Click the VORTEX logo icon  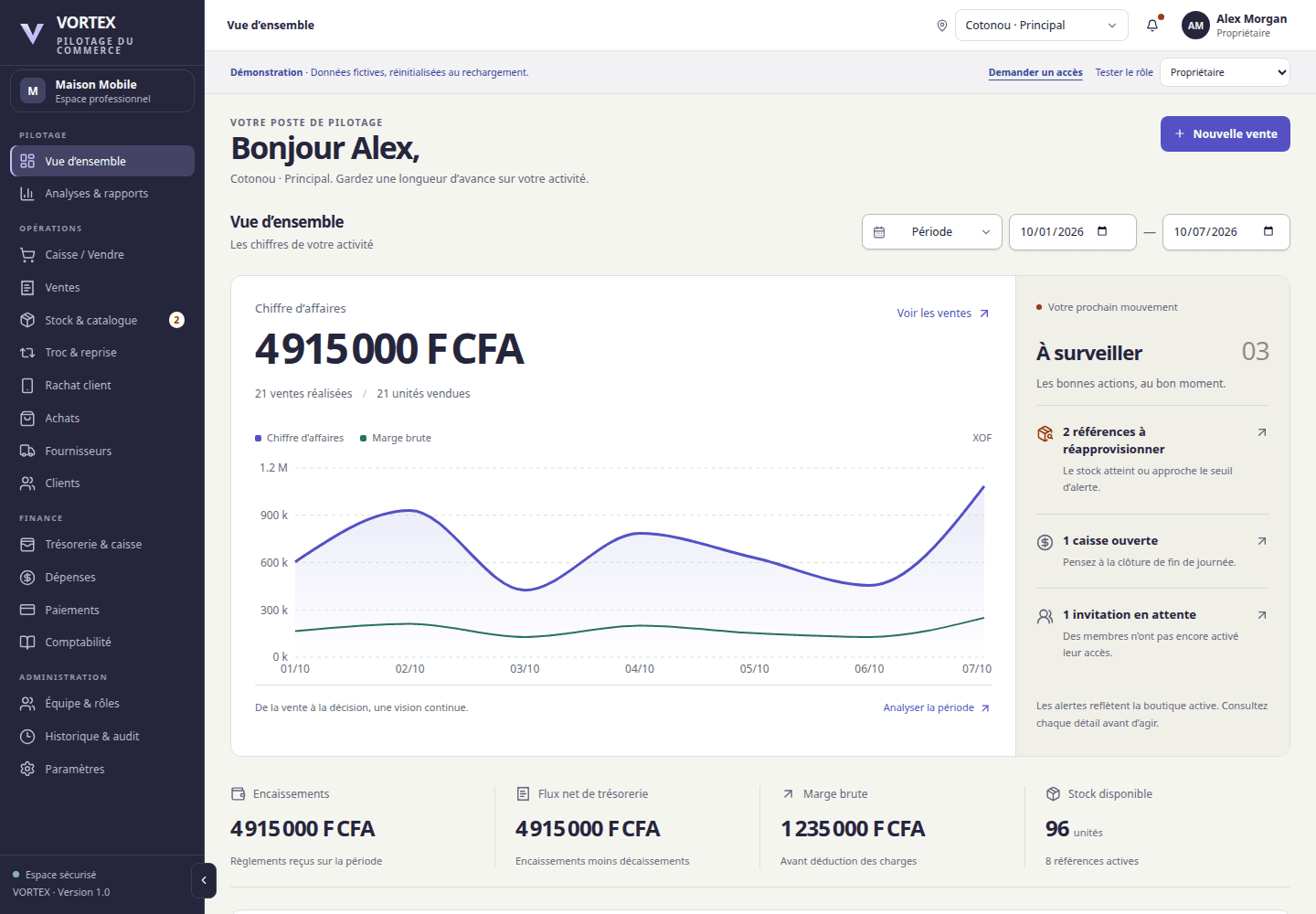click(32, 34)
